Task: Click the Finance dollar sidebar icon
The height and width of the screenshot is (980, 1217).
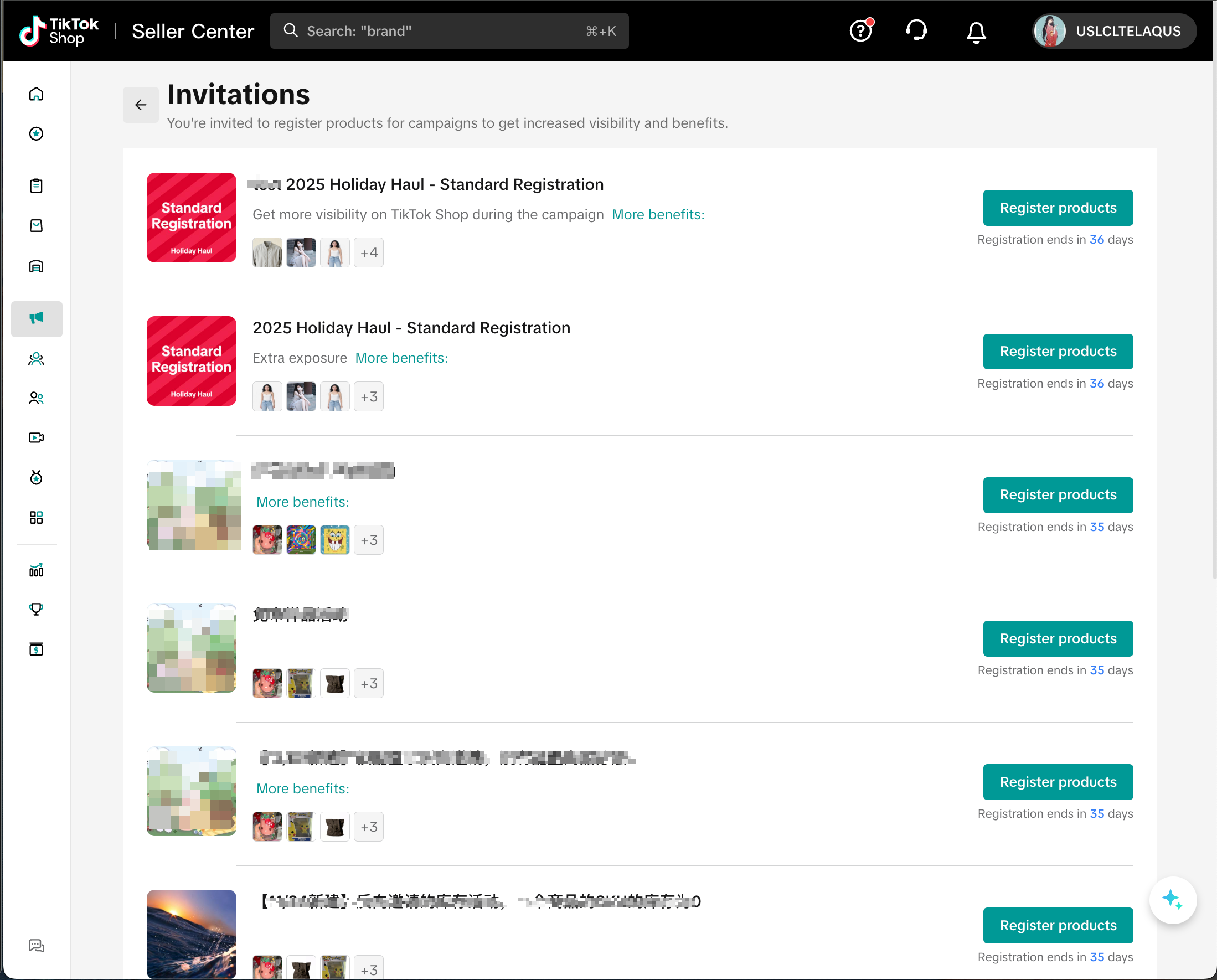Action: (36, 649)
